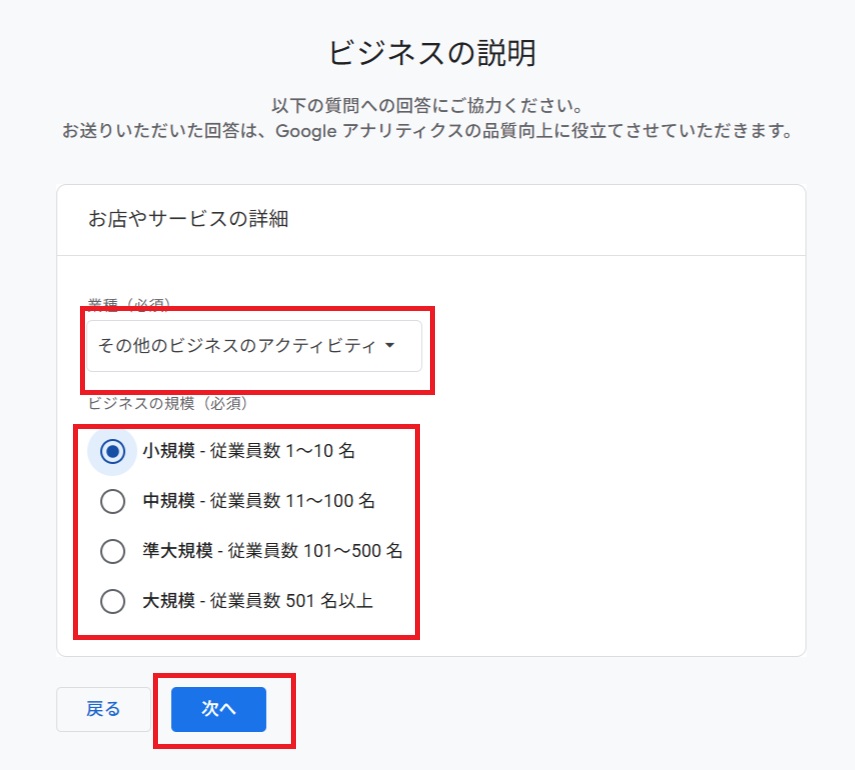The image size is (855, 770).
Task: Click the その他のビジネスのアクティビティ selected value text
Action: [236, 346]
